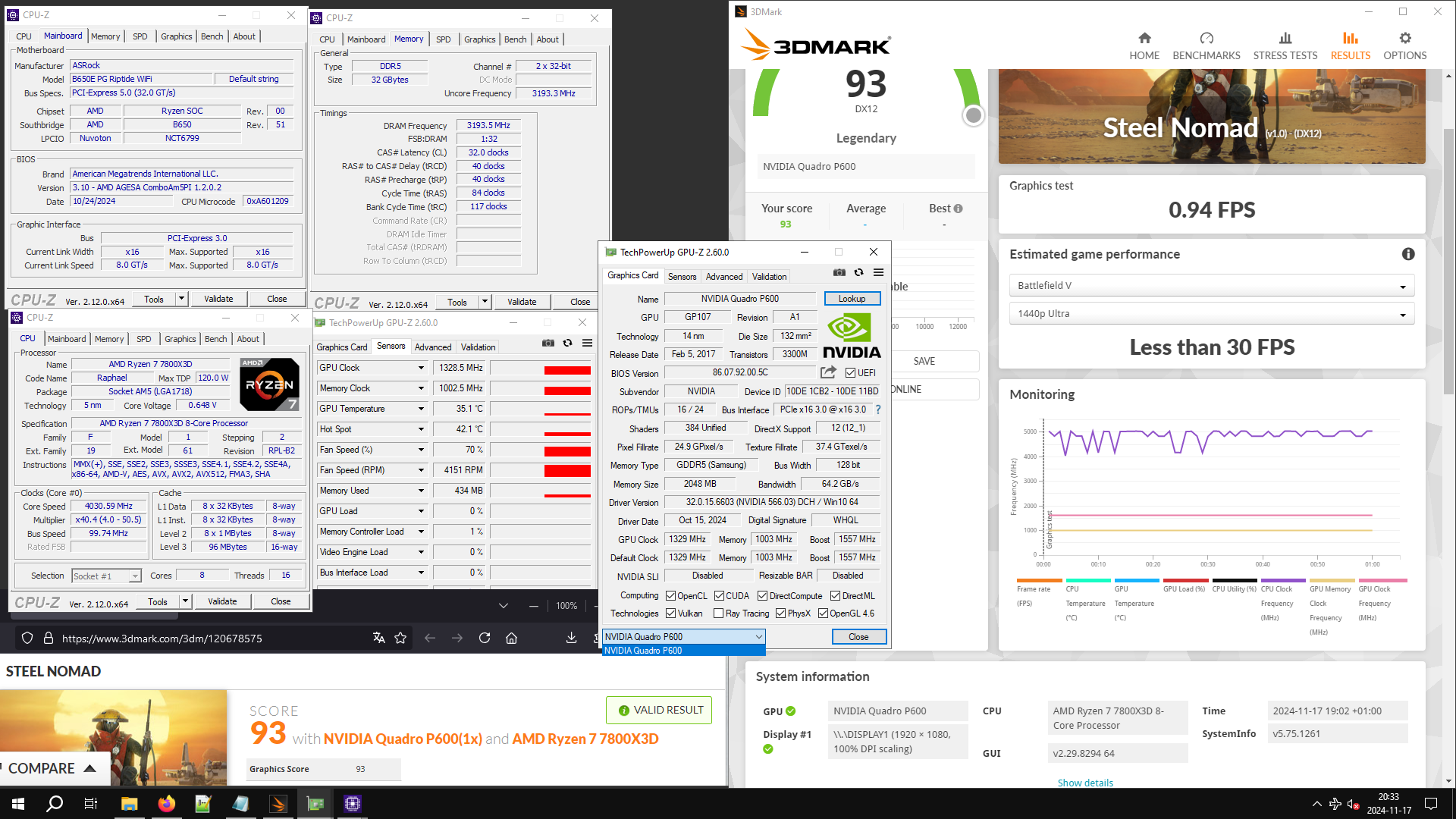Click Steel Nomad thumbnail image on webpage

(113, 736)
